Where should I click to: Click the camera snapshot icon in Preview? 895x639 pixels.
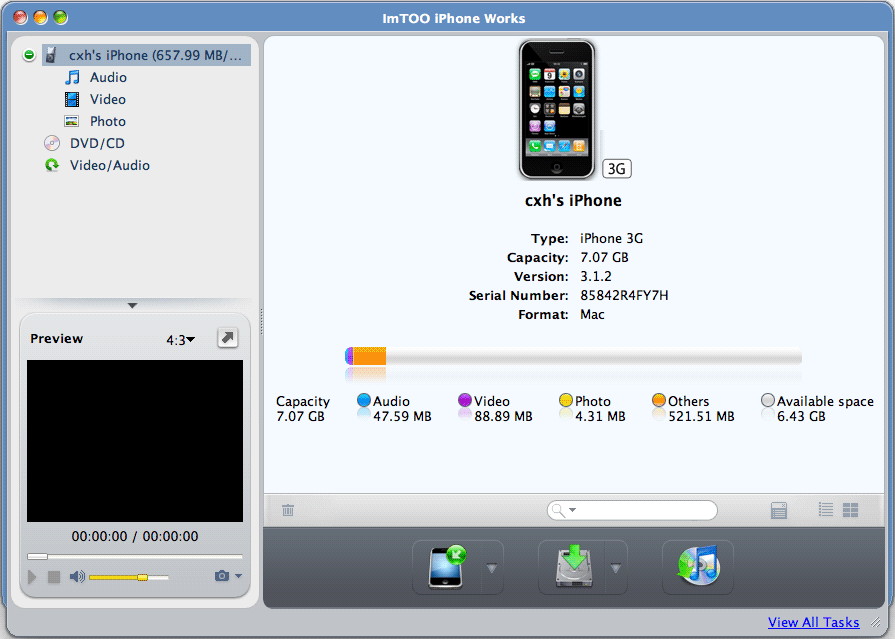point(221,576)
